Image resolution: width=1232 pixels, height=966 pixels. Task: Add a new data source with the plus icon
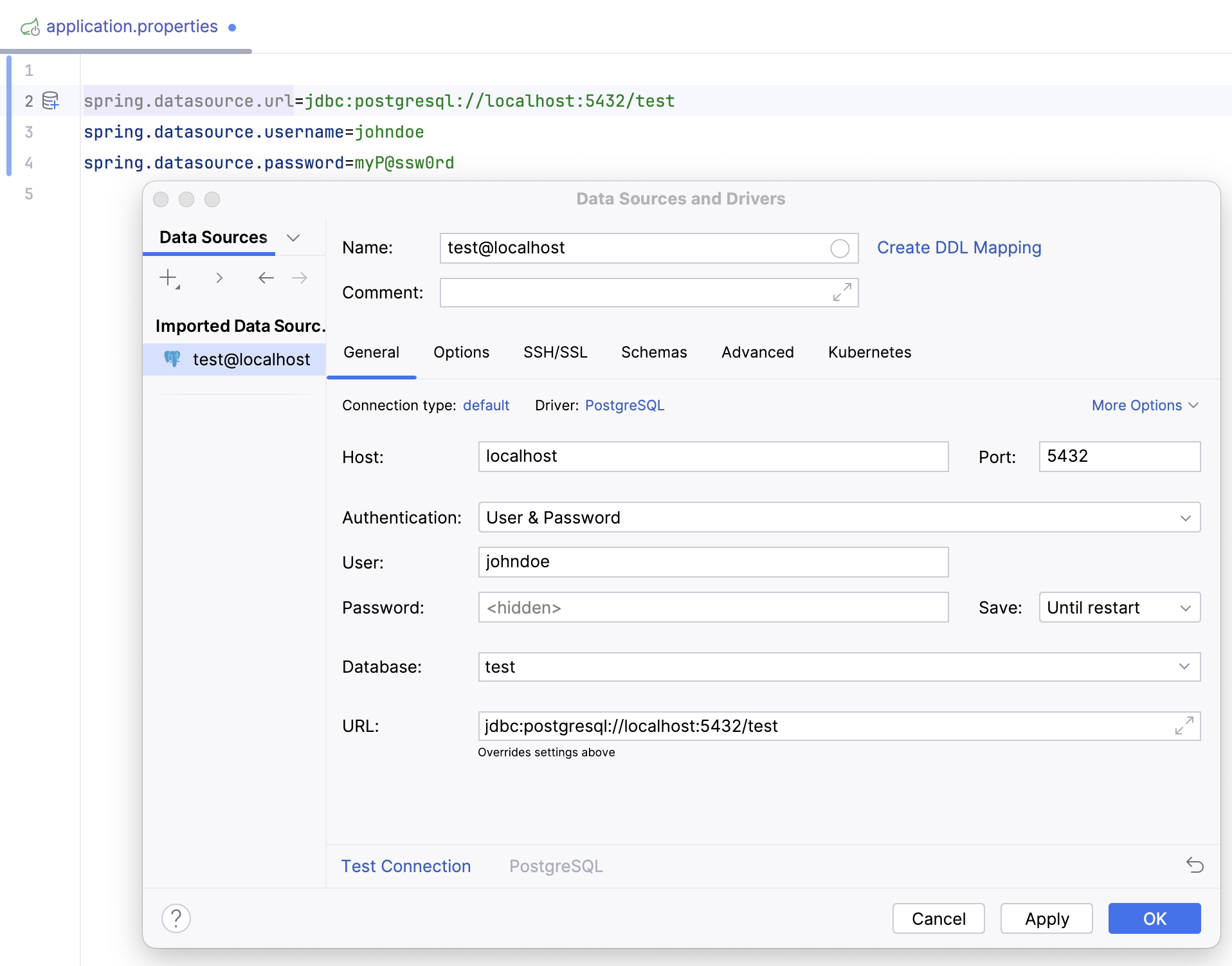(x=168, y=278)
